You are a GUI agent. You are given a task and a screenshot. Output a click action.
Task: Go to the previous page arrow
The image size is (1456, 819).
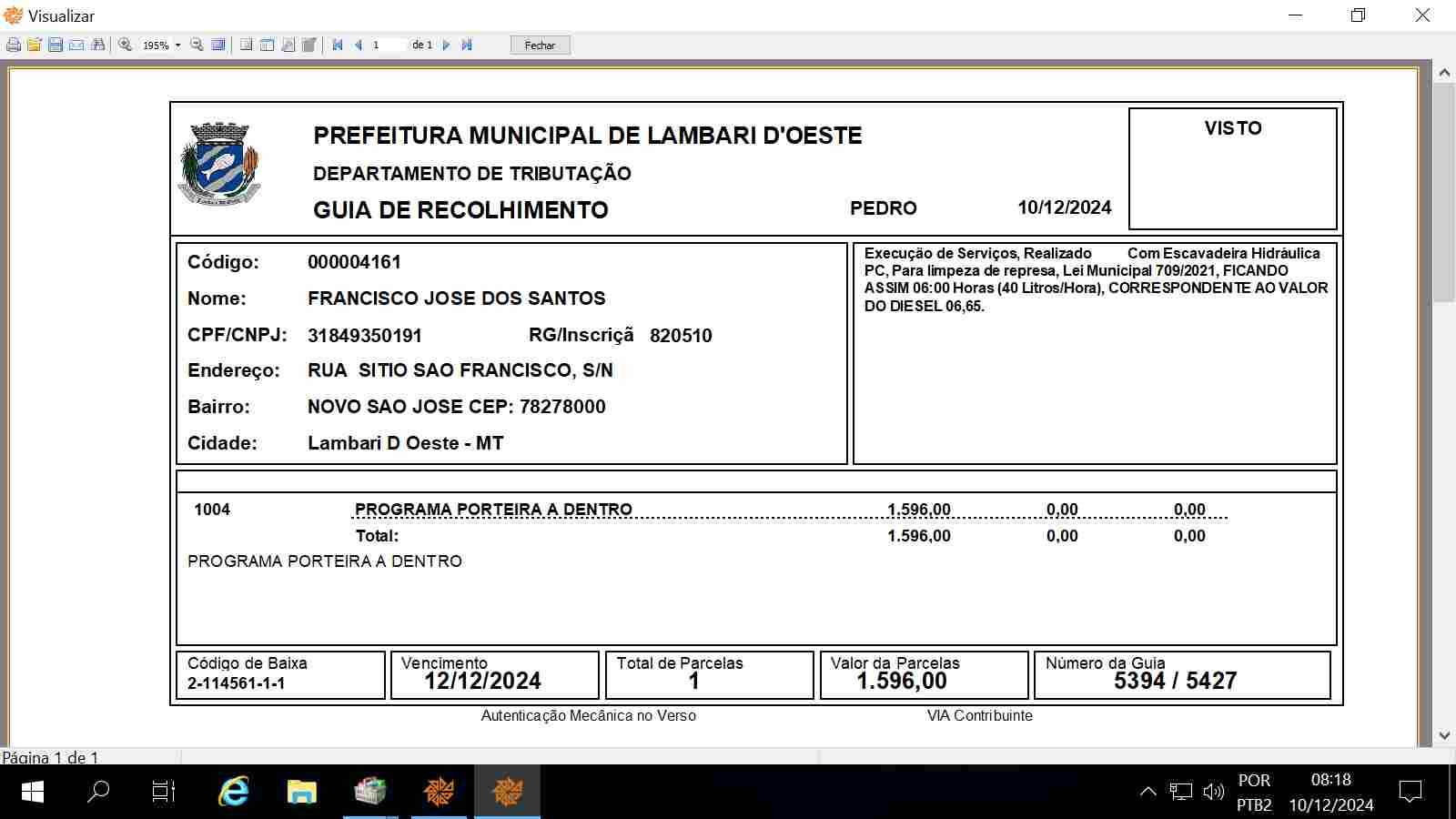pyautogui.click(x=359, y=45)
